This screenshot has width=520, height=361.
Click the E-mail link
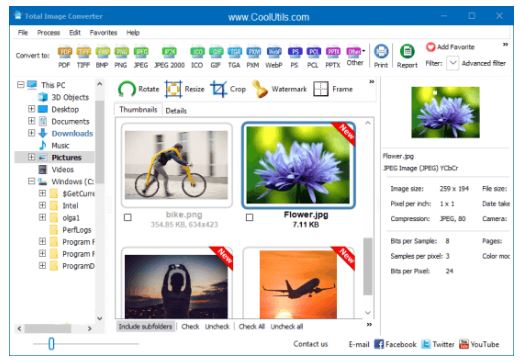tap(359, 344)
